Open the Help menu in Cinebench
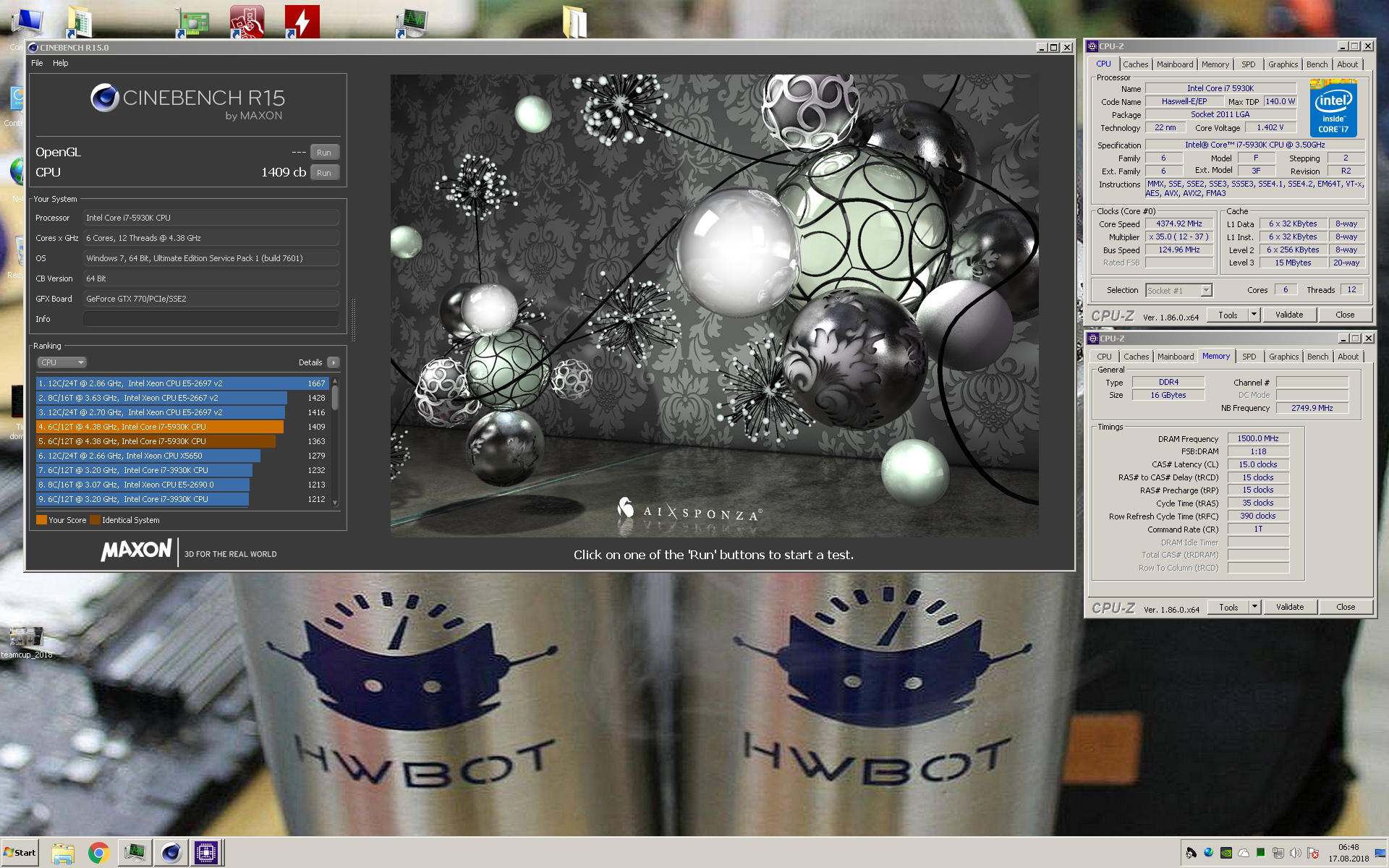This screenshot has width=1389, height=868. pyautogui.click(x=61, y=63)
